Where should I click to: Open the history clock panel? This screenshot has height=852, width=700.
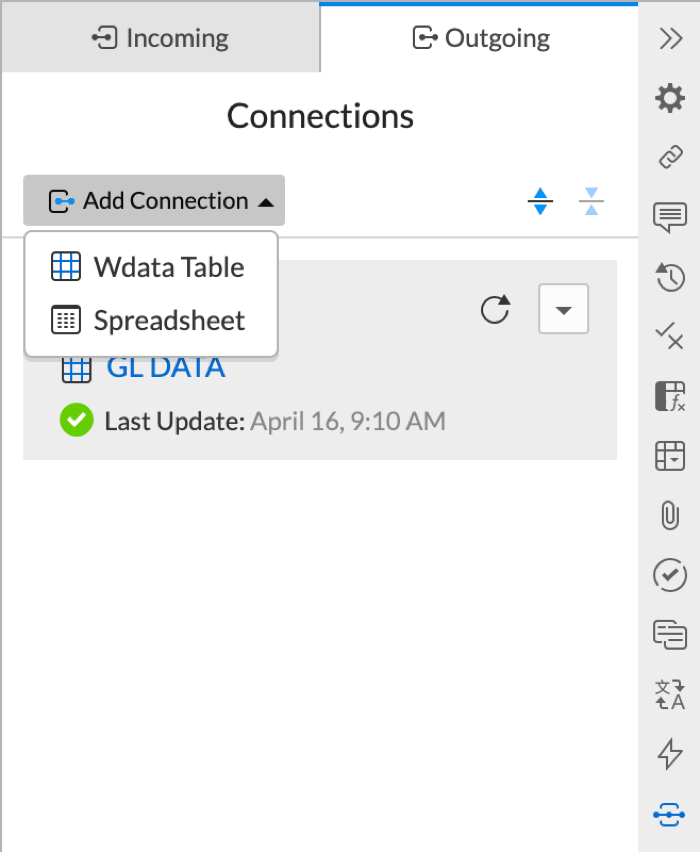(x=669, y=277)
